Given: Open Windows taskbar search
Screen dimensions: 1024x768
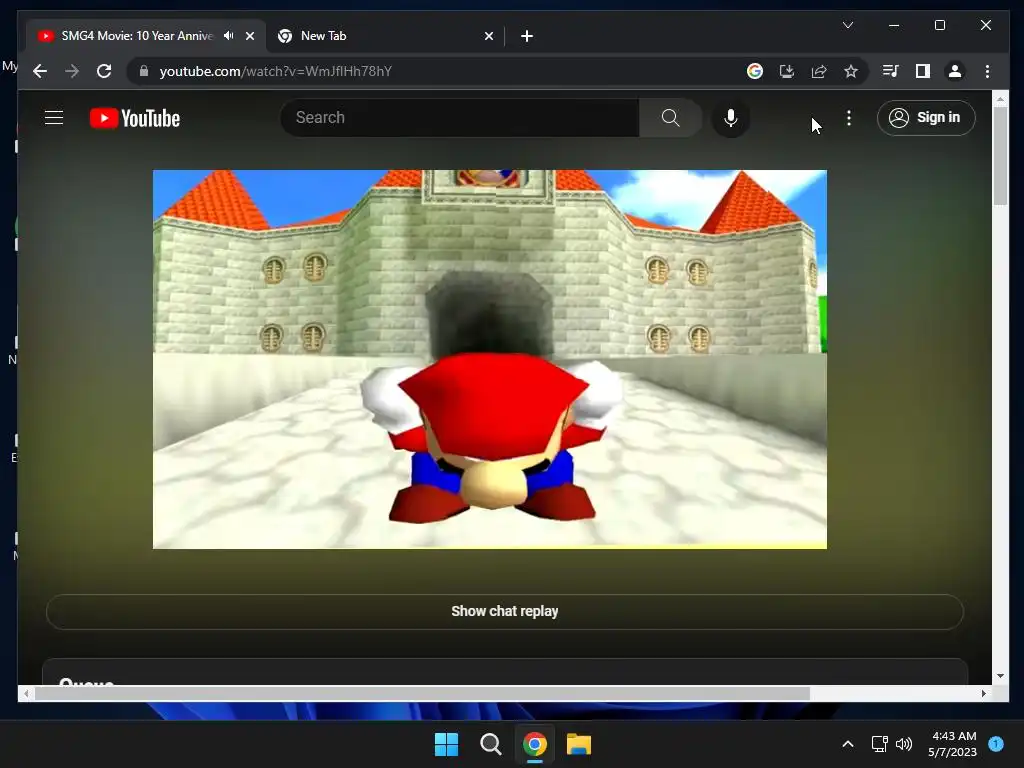Looking at the screenshot, I should pyautogui.click(x=490, y=744).
